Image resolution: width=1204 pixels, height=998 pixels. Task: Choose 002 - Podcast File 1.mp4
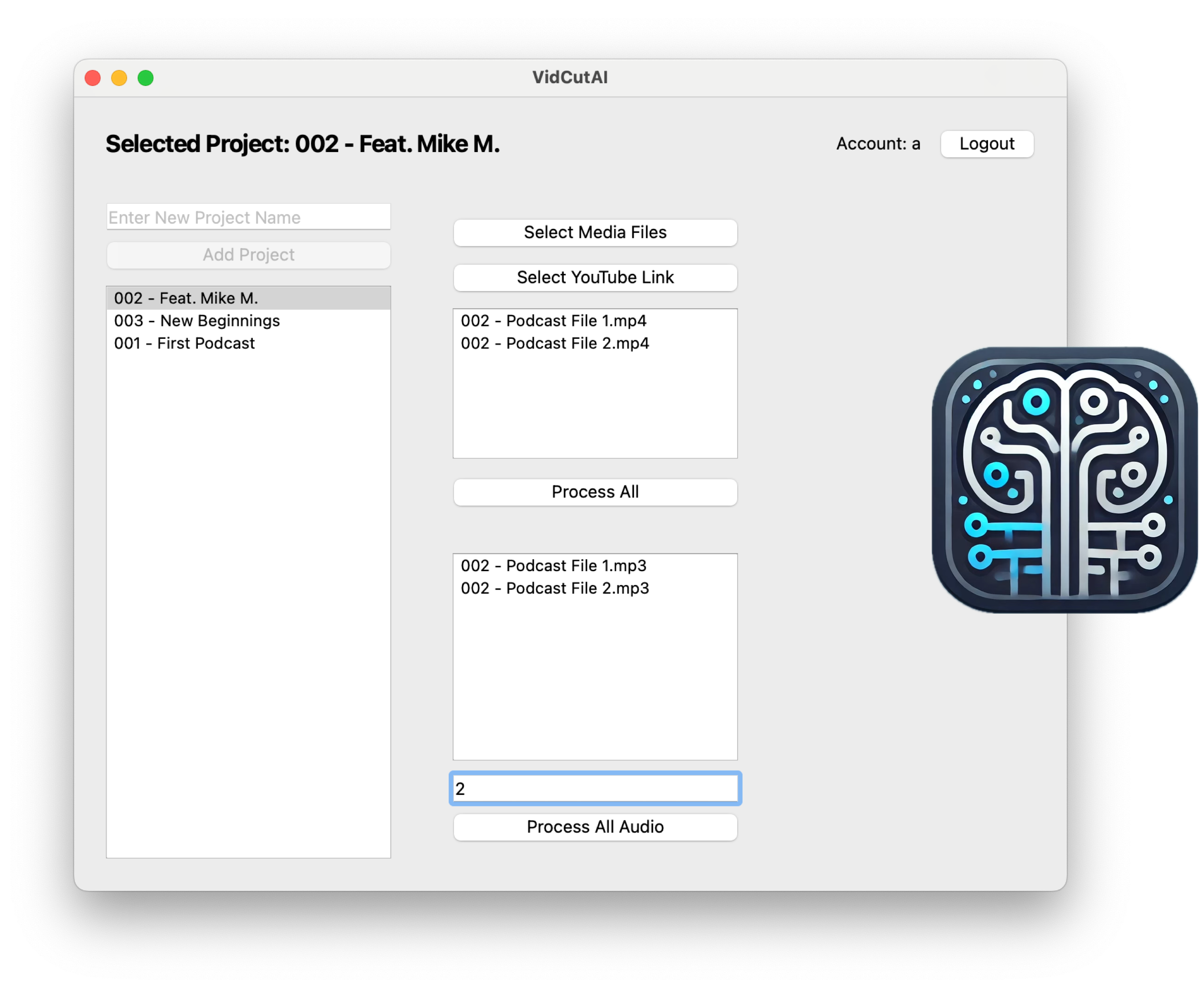553,321
